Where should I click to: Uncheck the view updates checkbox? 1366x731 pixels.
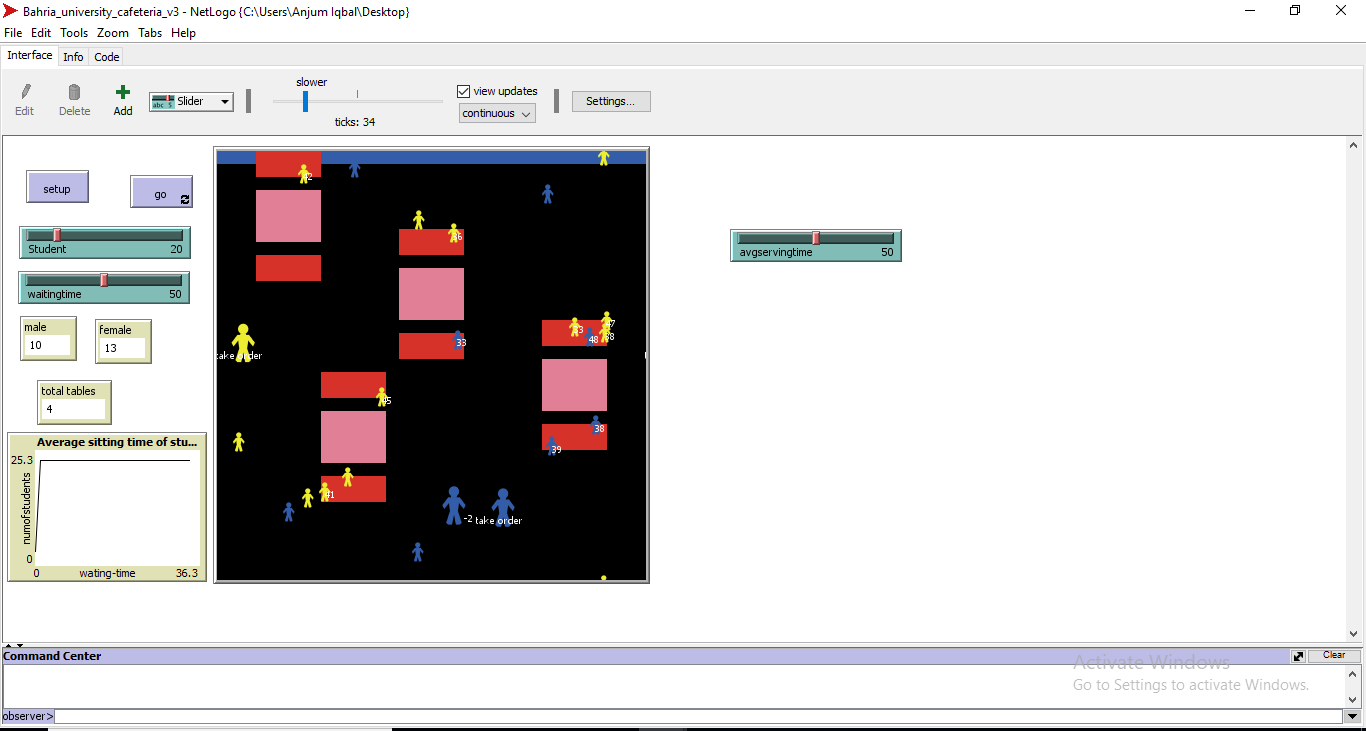point(463,91)
